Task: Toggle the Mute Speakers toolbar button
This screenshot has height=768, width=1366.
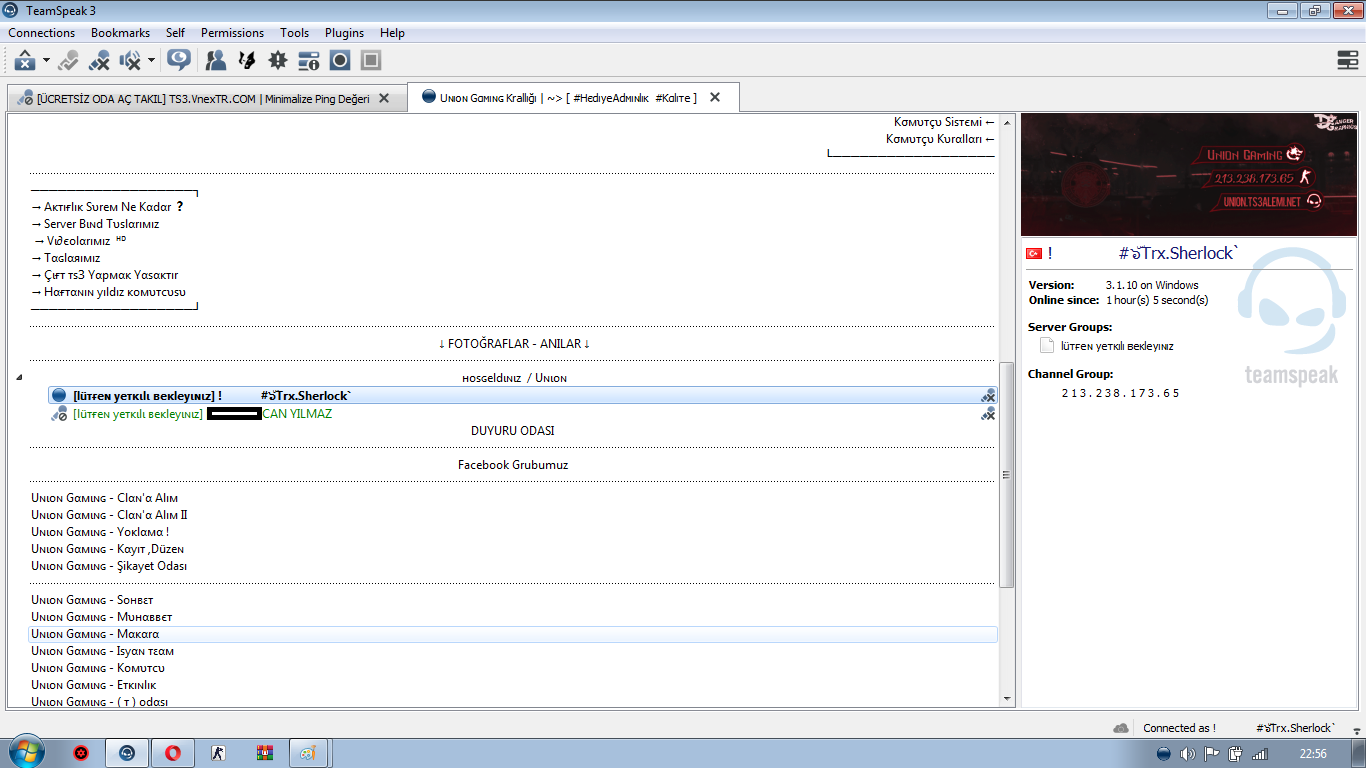Action: click(130, 60)
